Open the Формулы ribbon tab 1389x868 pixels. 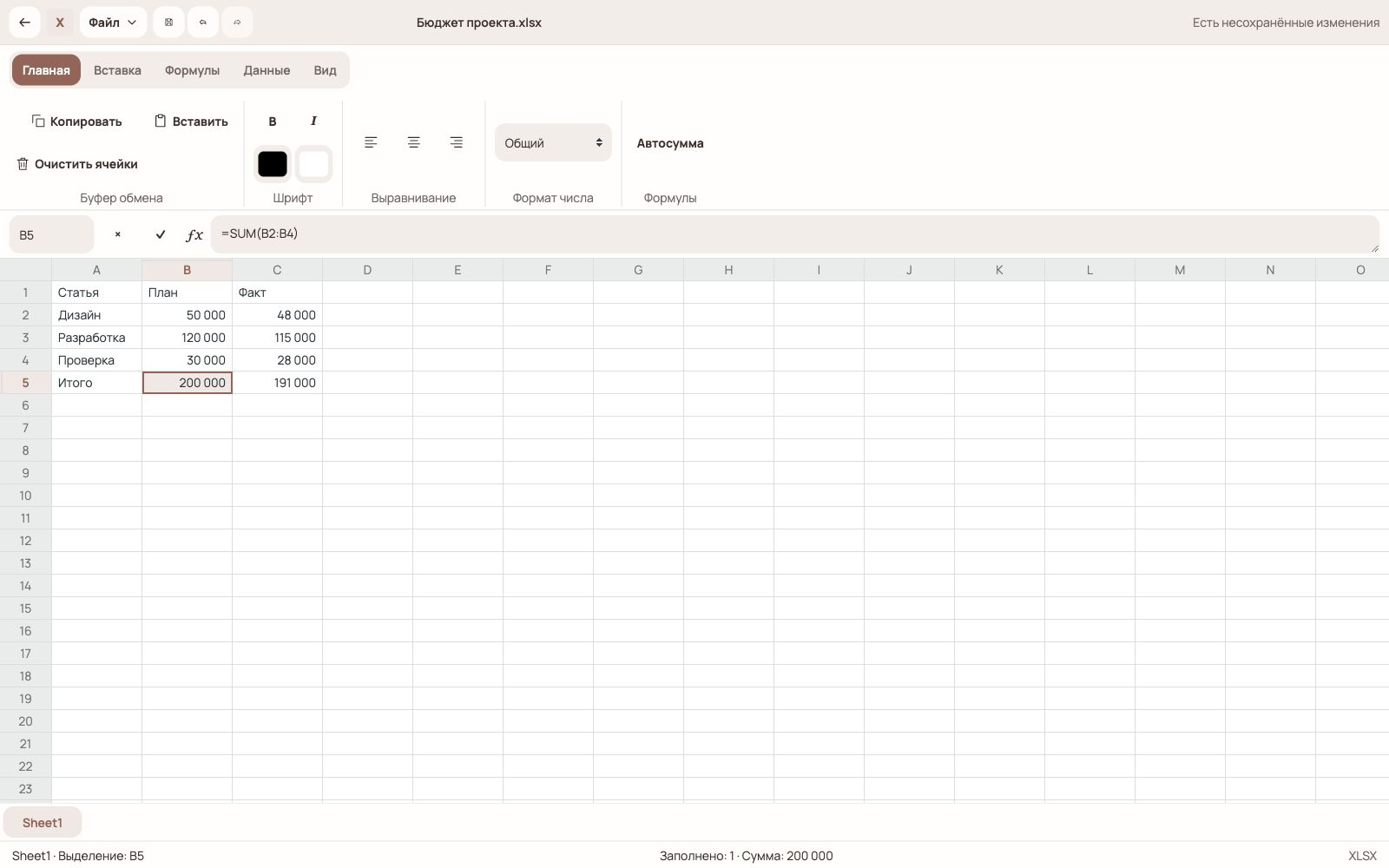[192, 70]
